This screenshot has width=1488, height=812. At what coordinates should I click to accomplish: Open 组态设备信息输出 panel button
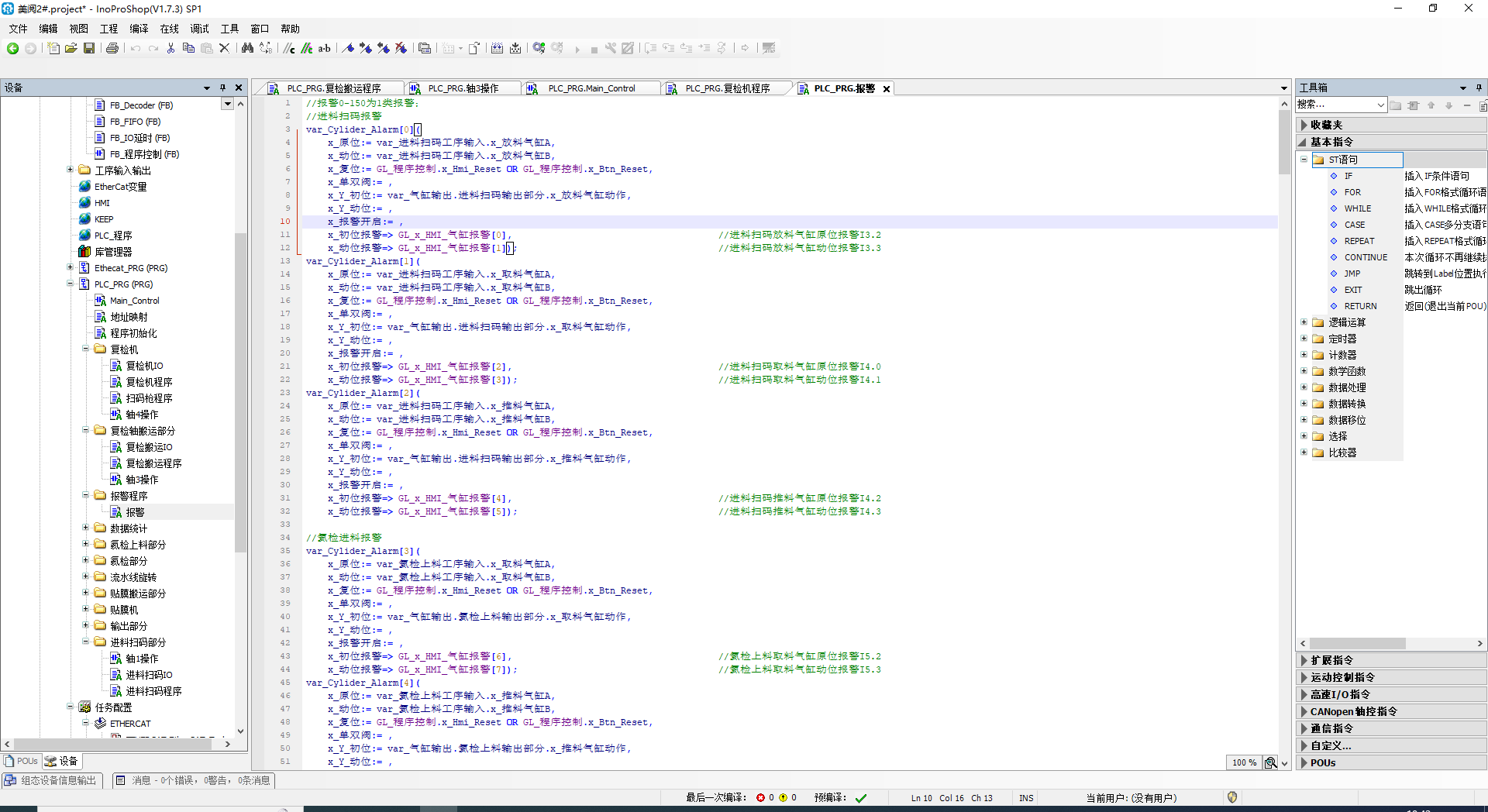coord(51,780)
